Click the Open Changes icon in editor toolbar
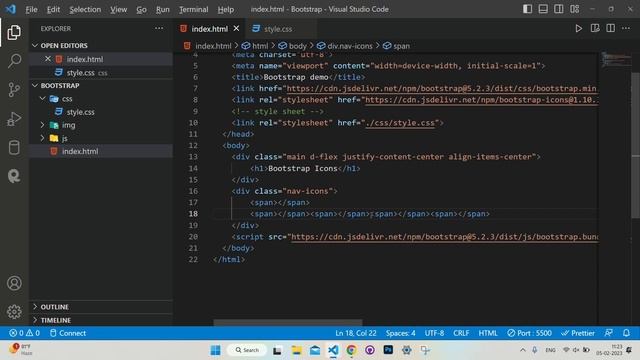 [595, 29]
